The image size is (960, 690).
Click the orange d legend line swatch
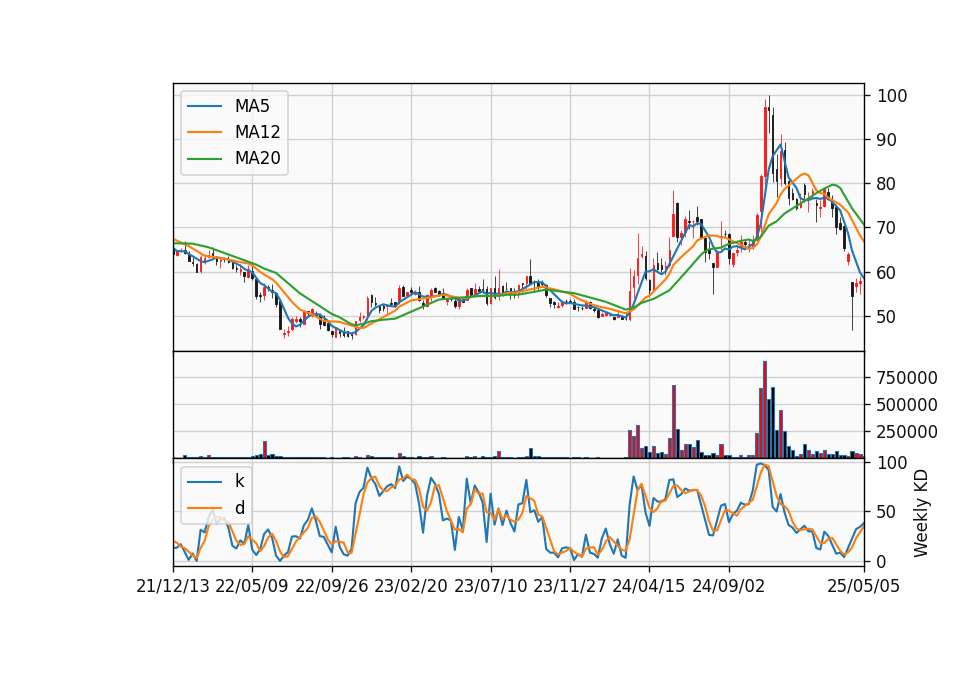[204, 508]
